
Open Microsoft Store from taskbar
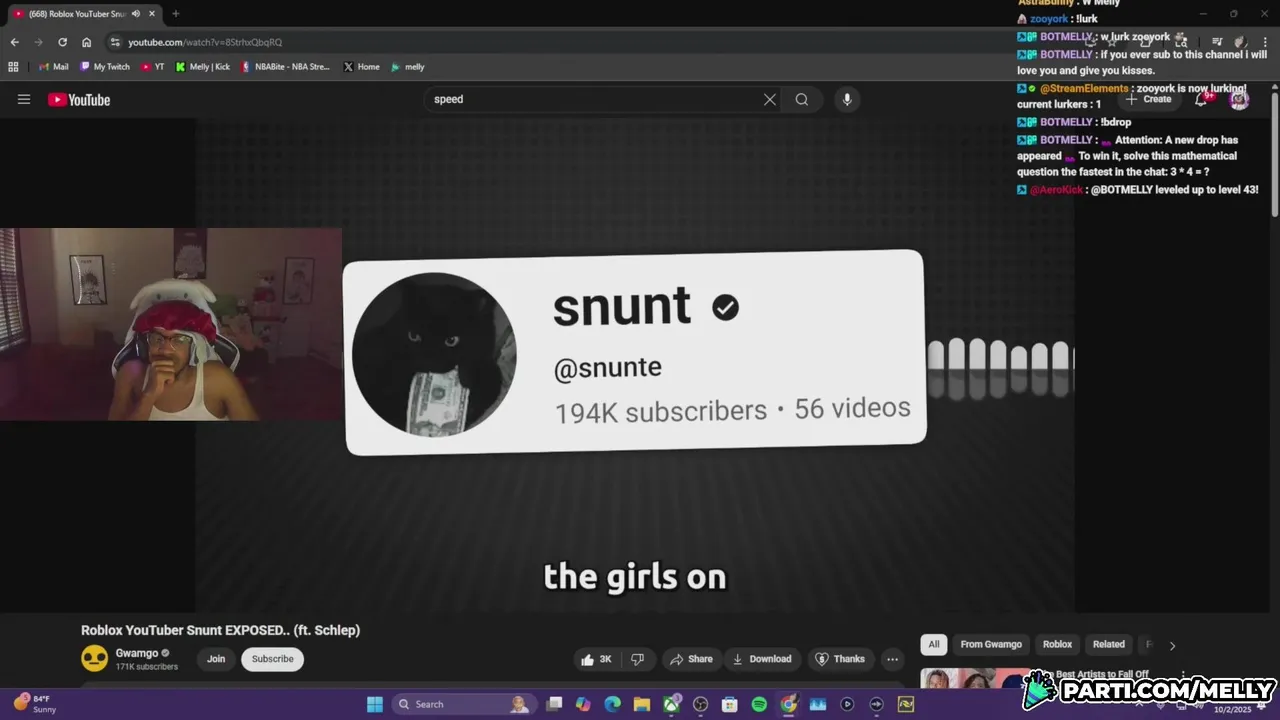(730, 704)
